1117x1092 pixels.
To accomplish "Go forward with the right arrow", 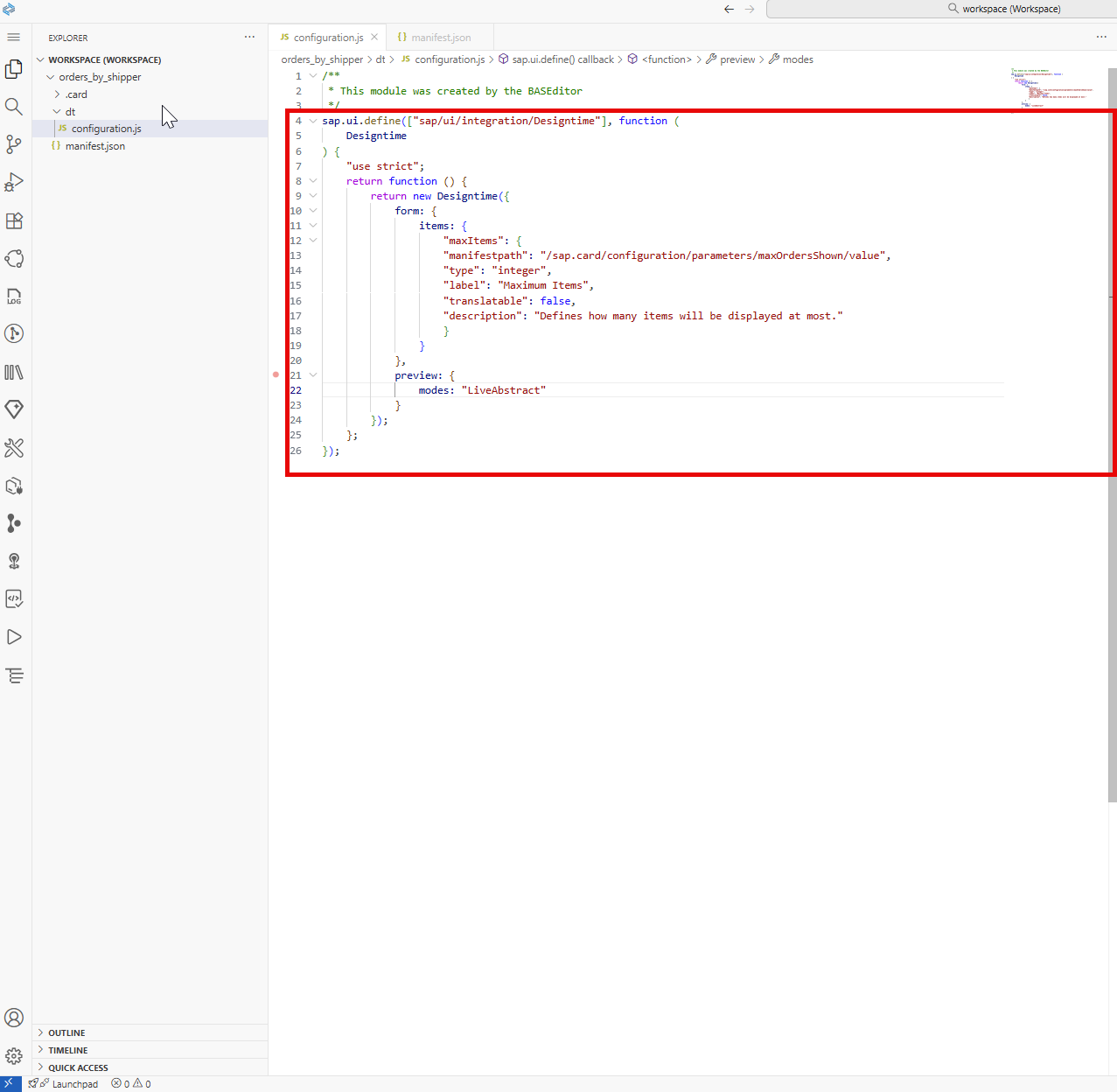I will click(x=750, y=9).
